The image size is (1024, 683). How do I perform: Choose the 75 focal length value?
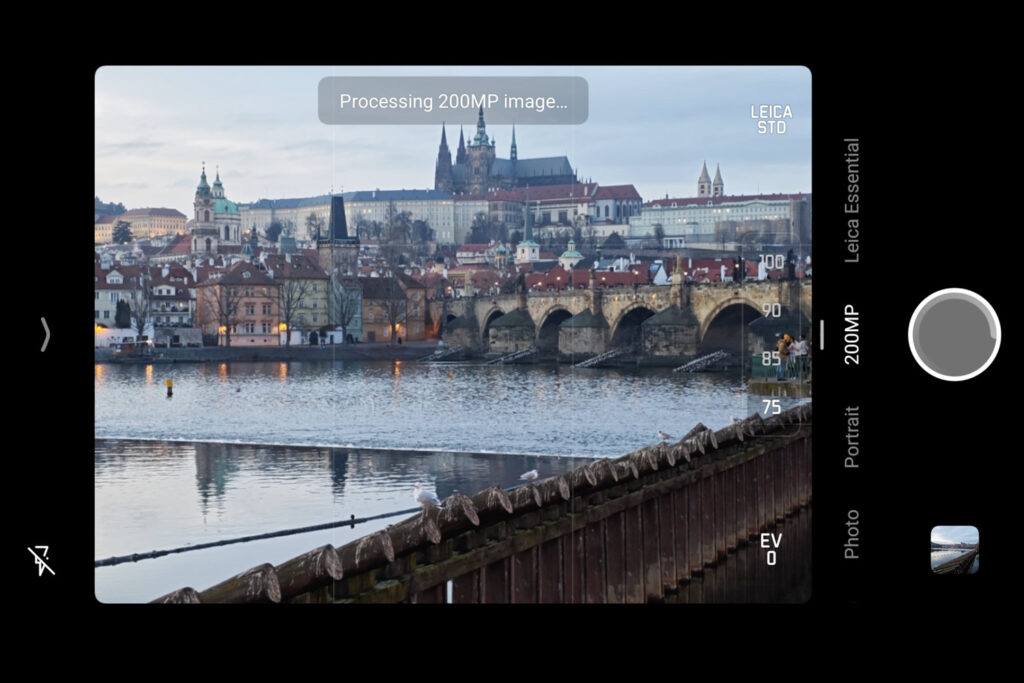[x=771, y=407]
